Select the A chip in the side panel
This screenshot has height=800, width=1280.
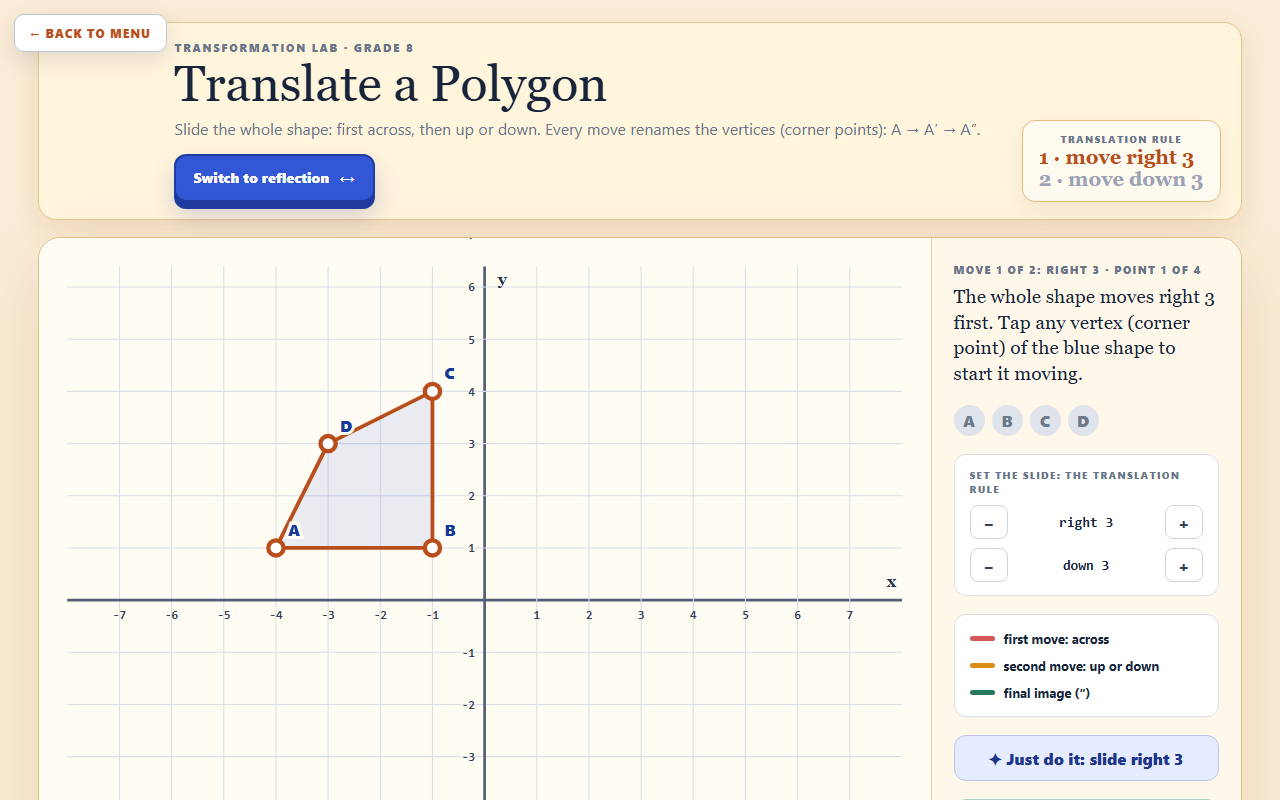point(969,421)
